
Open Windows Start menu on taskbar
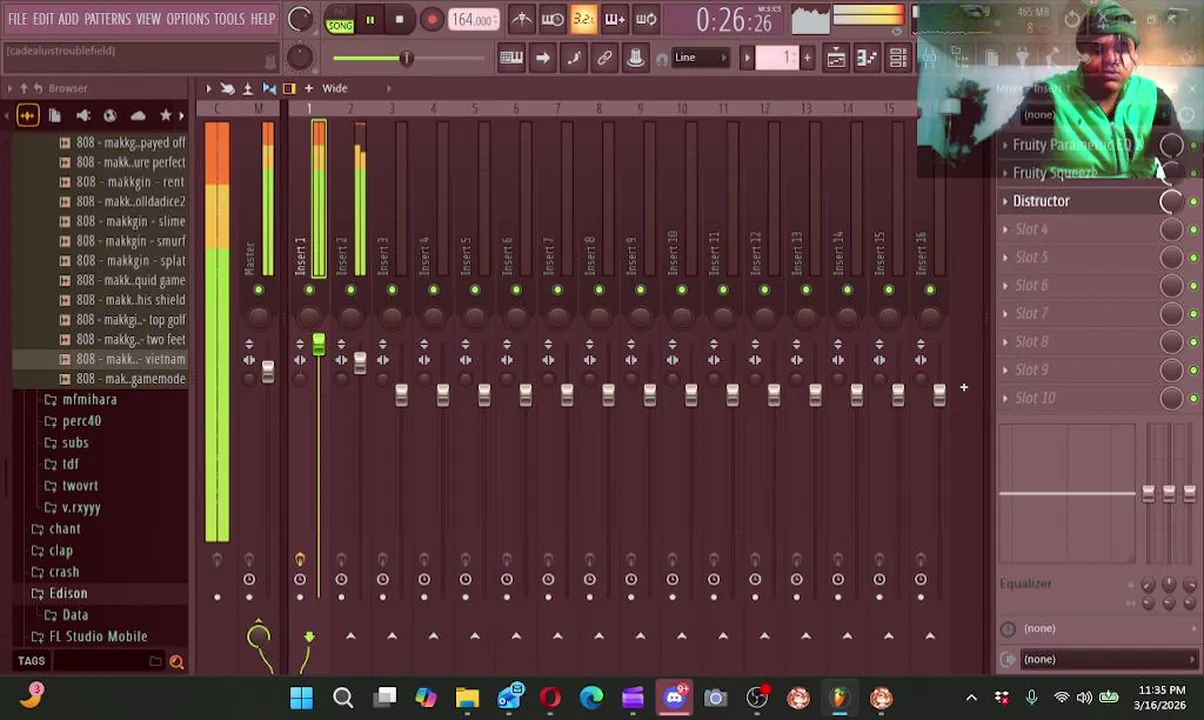301,698
